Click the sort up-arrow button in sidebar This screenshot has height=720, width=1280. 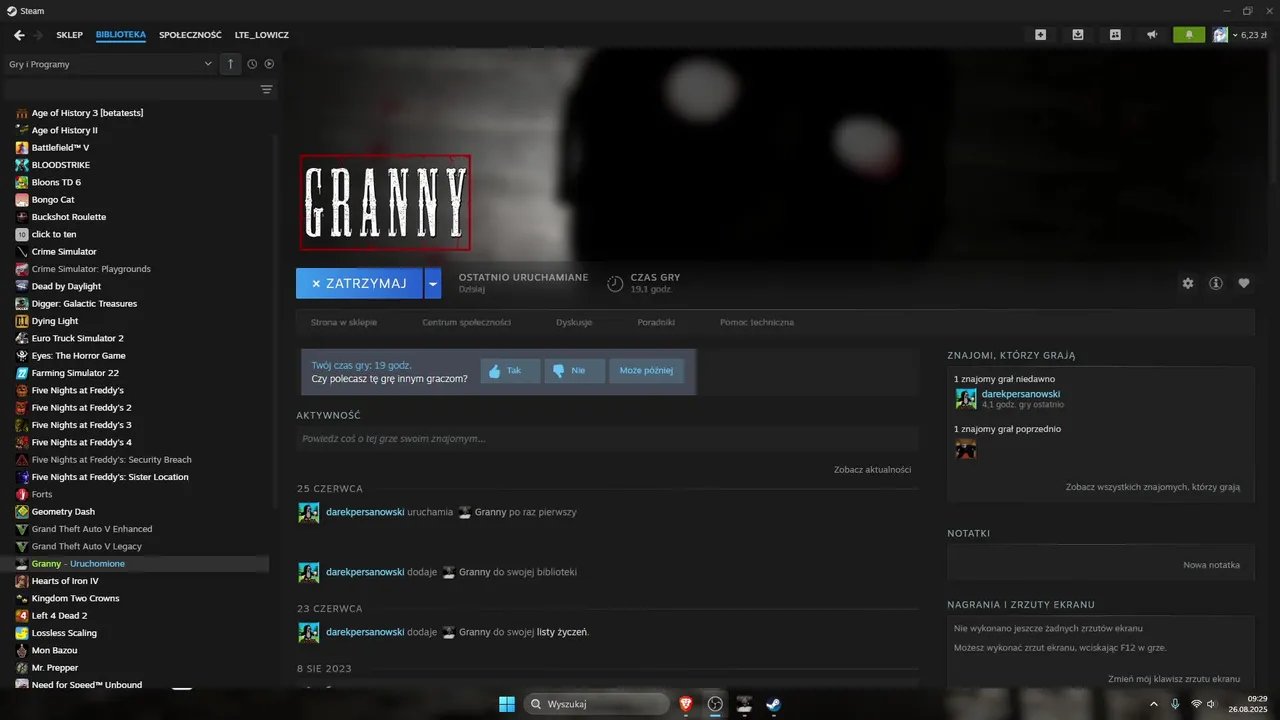click(230, 64)
